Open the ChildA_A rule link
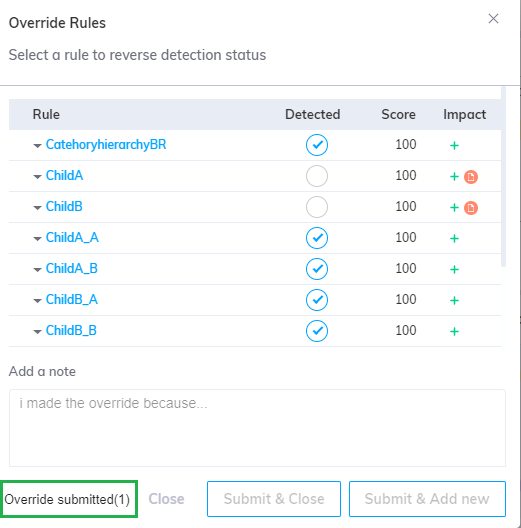Screen dimensions: 521x528 [72, 237]
